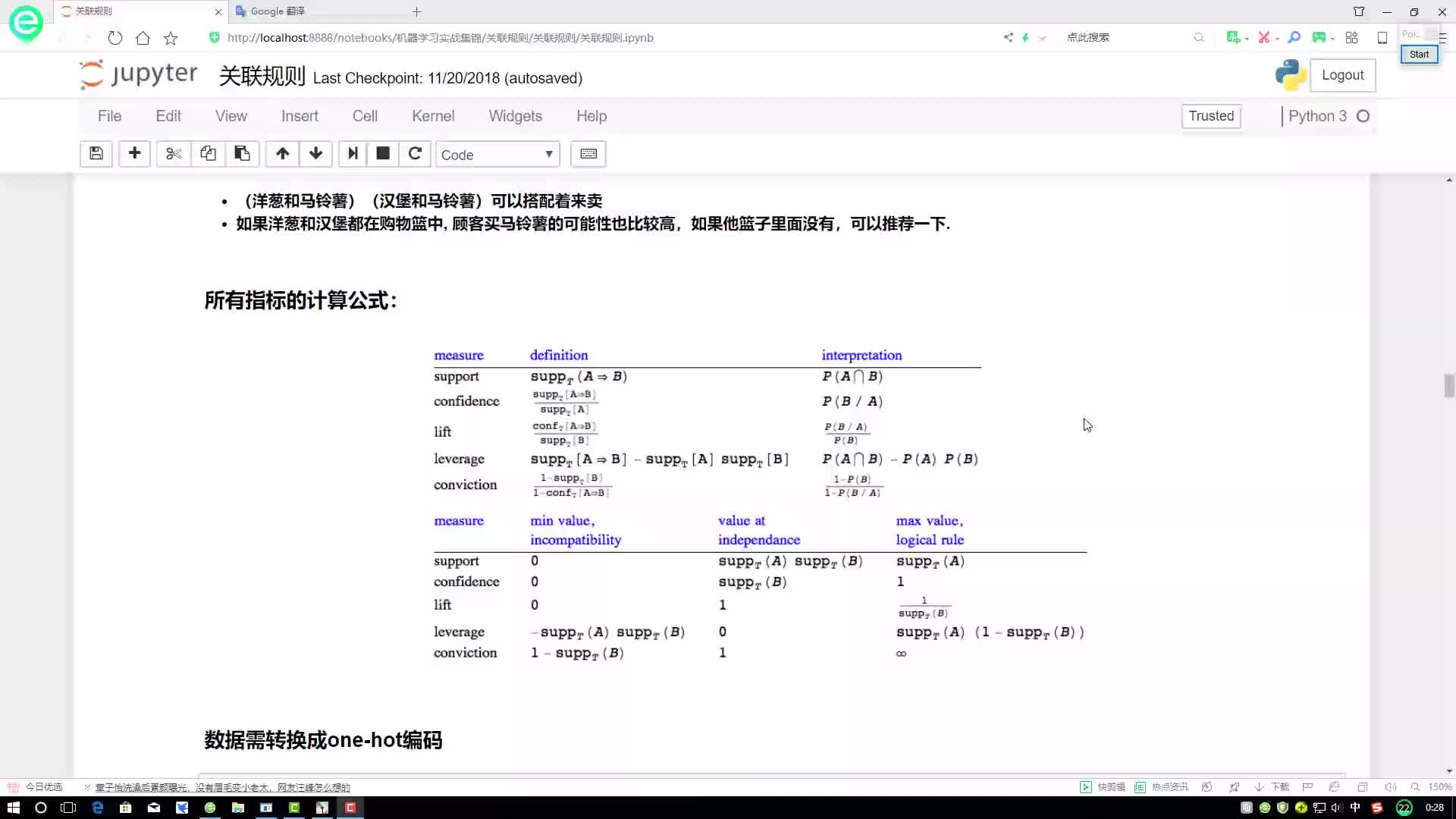
Task: Expand the Help menu
Action: (592, 116)
